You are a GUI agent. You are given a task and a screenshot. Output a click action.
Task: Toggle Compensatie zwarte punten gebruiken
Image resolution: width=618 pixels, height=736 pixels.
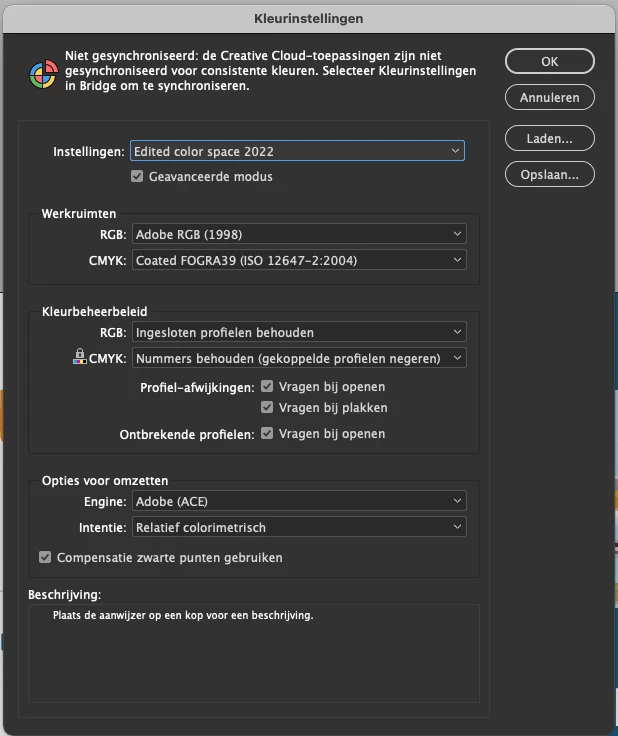point(45,557)
